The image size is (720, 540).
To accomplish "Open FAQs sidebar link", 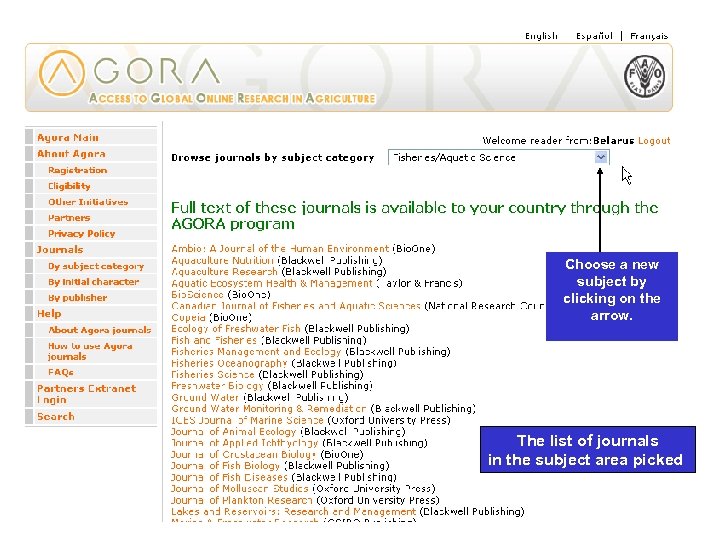I will click(61, 372).
